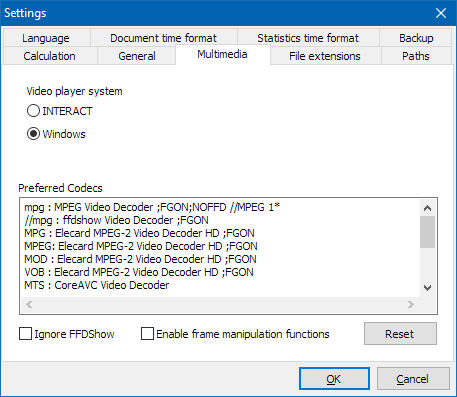Click horizontal scroll right arrow in codecs
Image resolution: width=457 pixels, height=397 pixels.
click(411, 304)
